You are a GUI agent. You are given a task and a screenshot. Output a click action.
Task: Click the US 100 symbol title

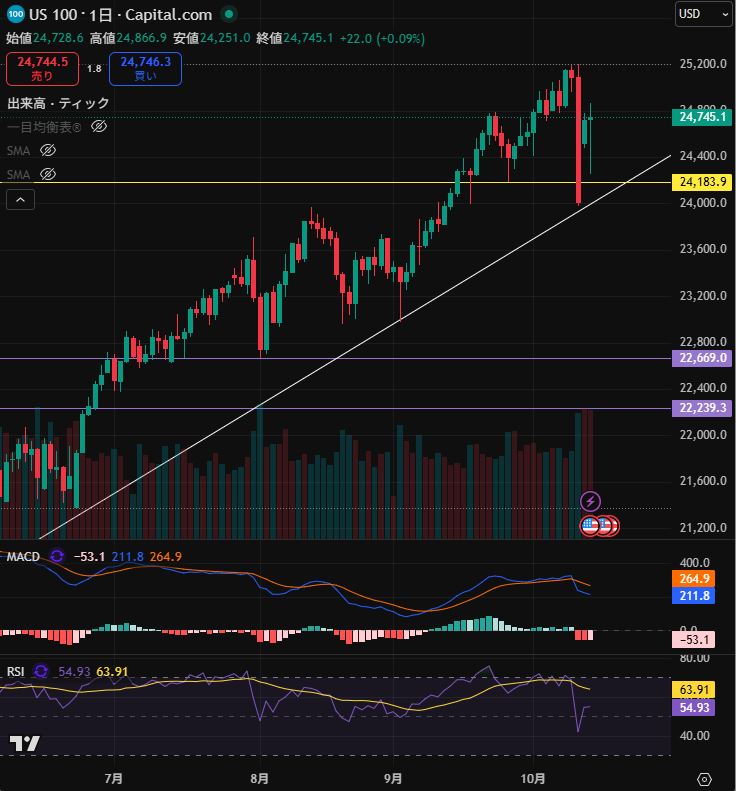point(66,15)
